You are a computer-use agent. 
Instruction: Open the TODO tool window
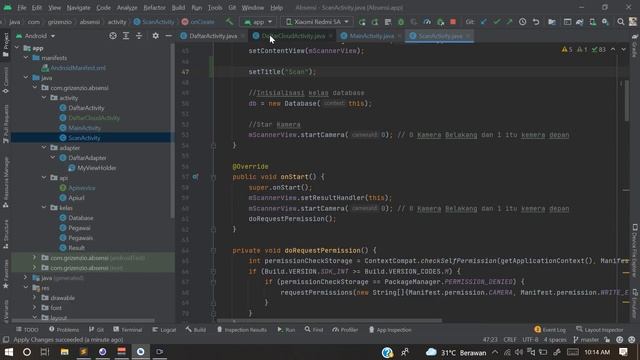27,329
